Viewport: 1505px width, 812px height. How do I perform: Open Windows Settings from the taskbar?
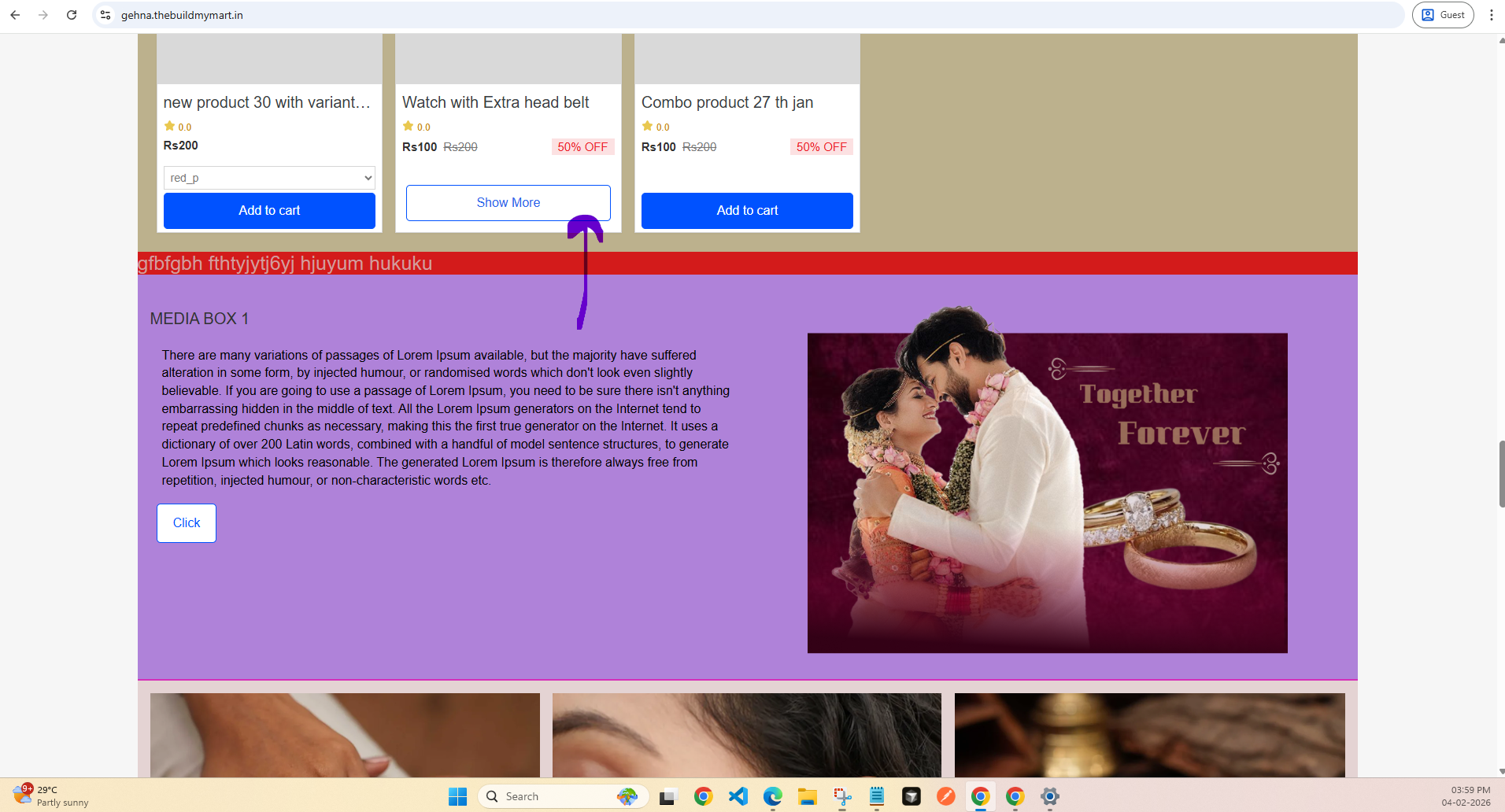(x=1050, y=797)
